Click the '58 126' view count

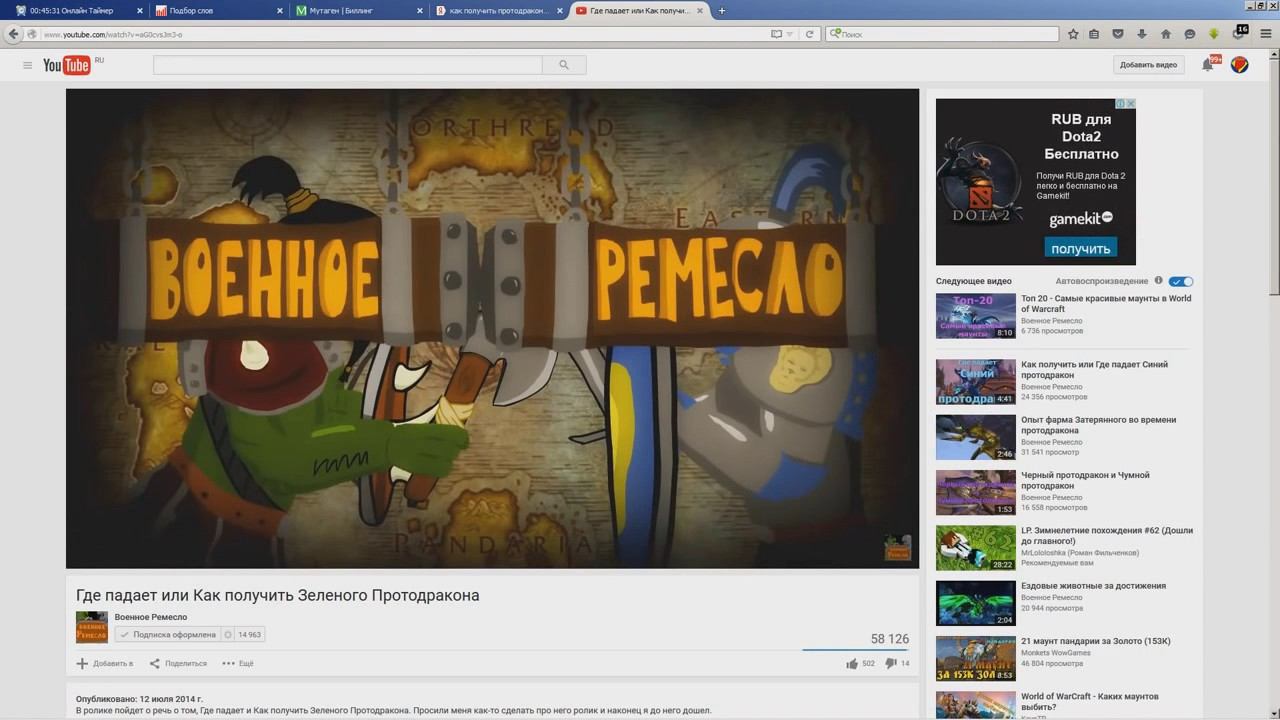click(x=890, y=639)
